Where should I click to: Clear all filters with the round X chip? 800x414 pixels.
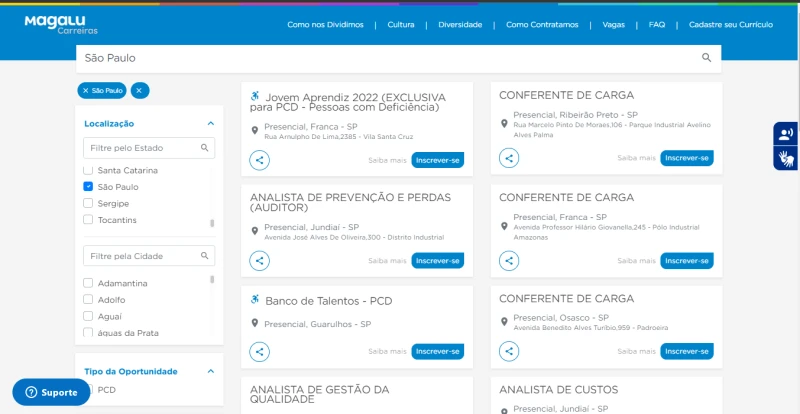140,90
